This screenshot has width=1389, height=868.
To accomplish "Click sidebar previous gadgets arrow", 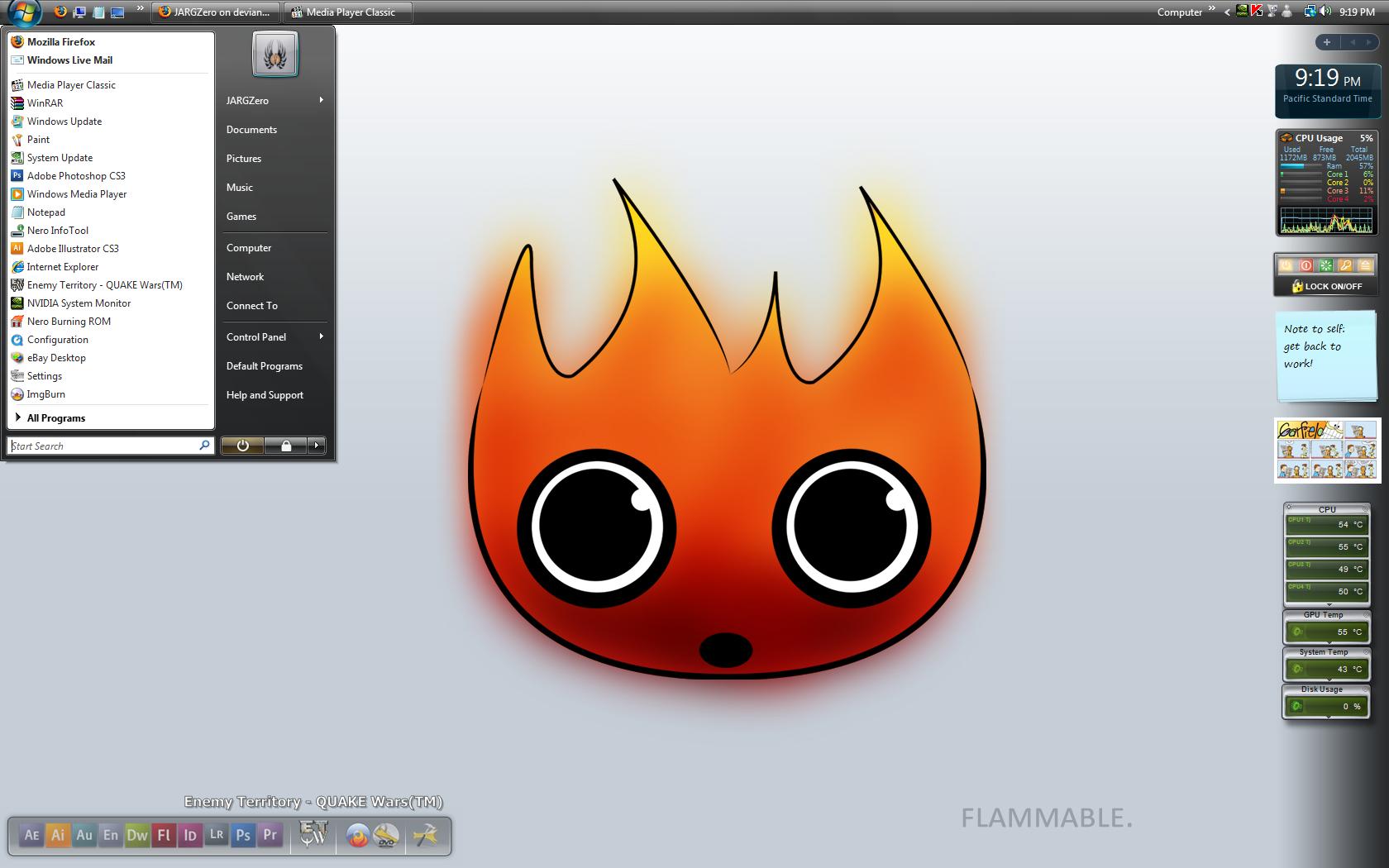I will click(1353, 42).
